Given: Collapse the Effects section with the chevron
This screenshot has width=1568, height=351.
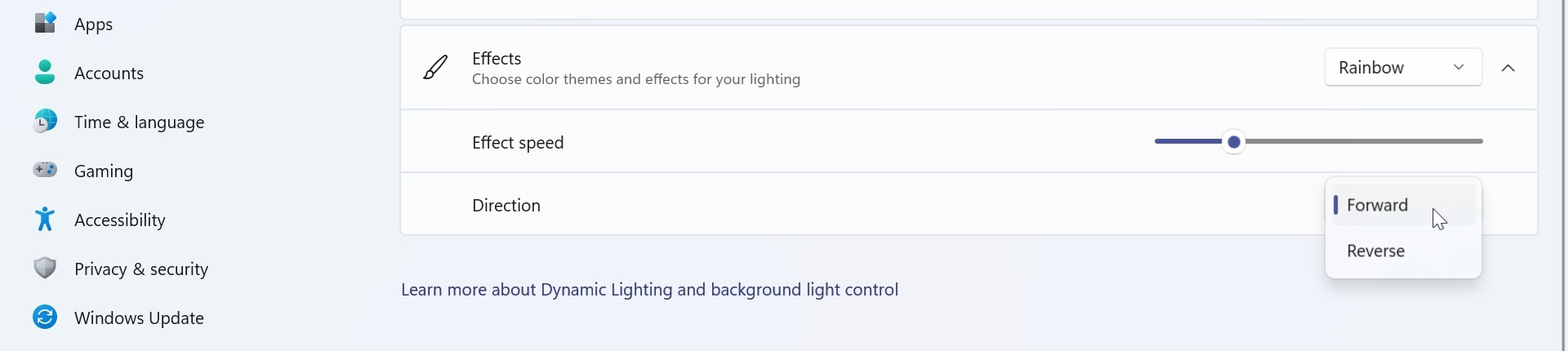Looking at the screenshot, I should [1508, 69].
